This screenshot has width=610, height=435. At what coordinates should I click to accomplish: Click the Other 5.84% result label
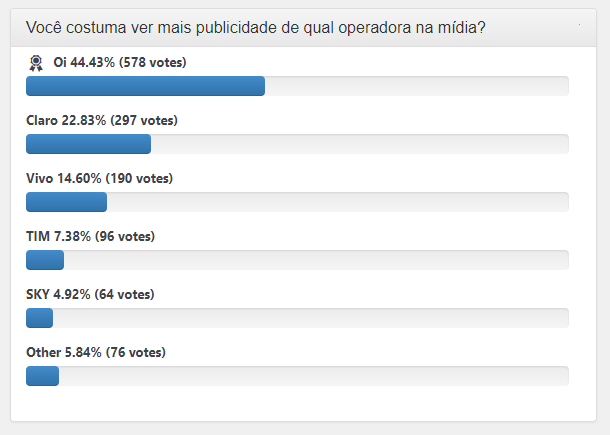pos(96,353)
